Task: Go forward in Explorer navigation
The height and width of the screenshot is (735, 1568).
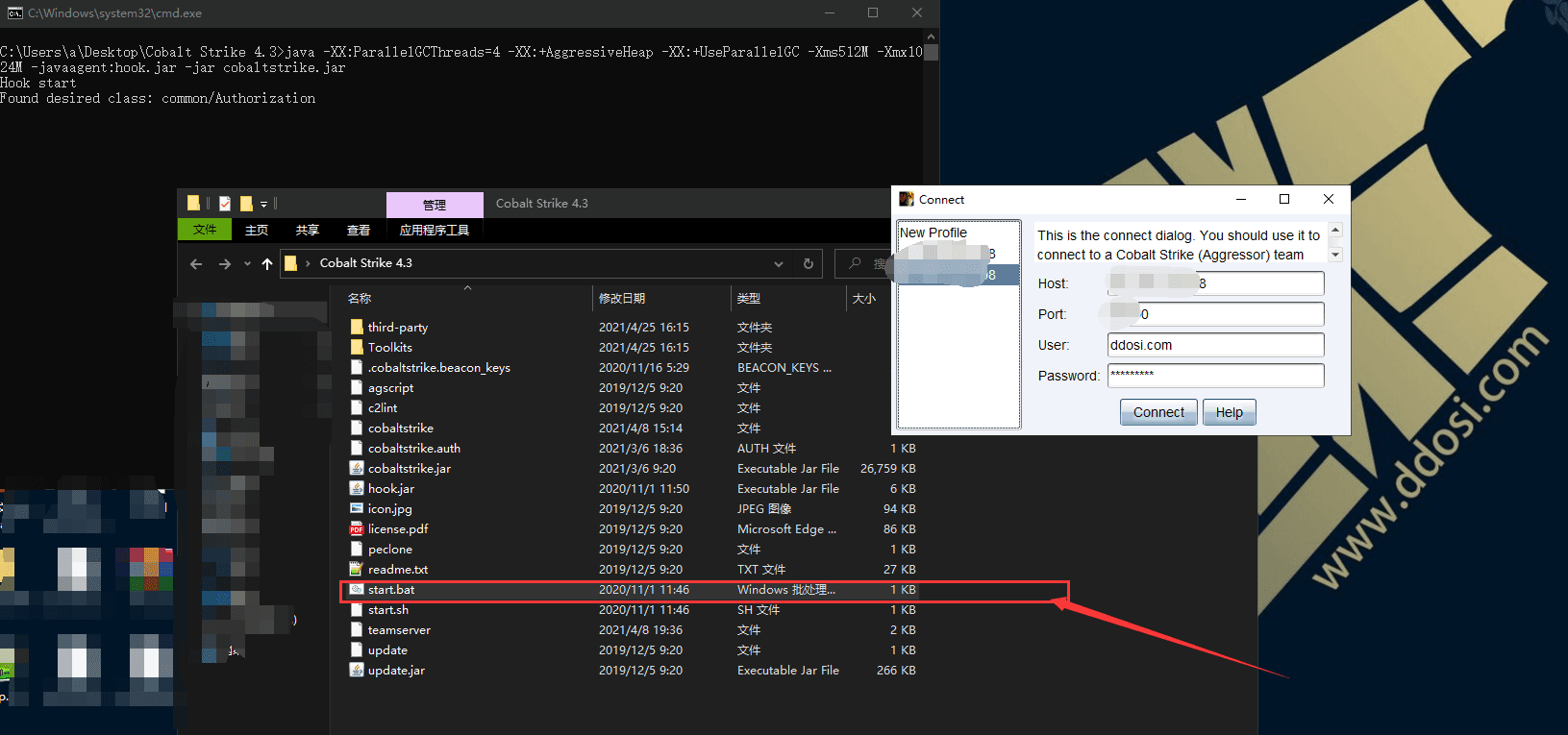Action: pyautogui.click(x=225, y=264)
